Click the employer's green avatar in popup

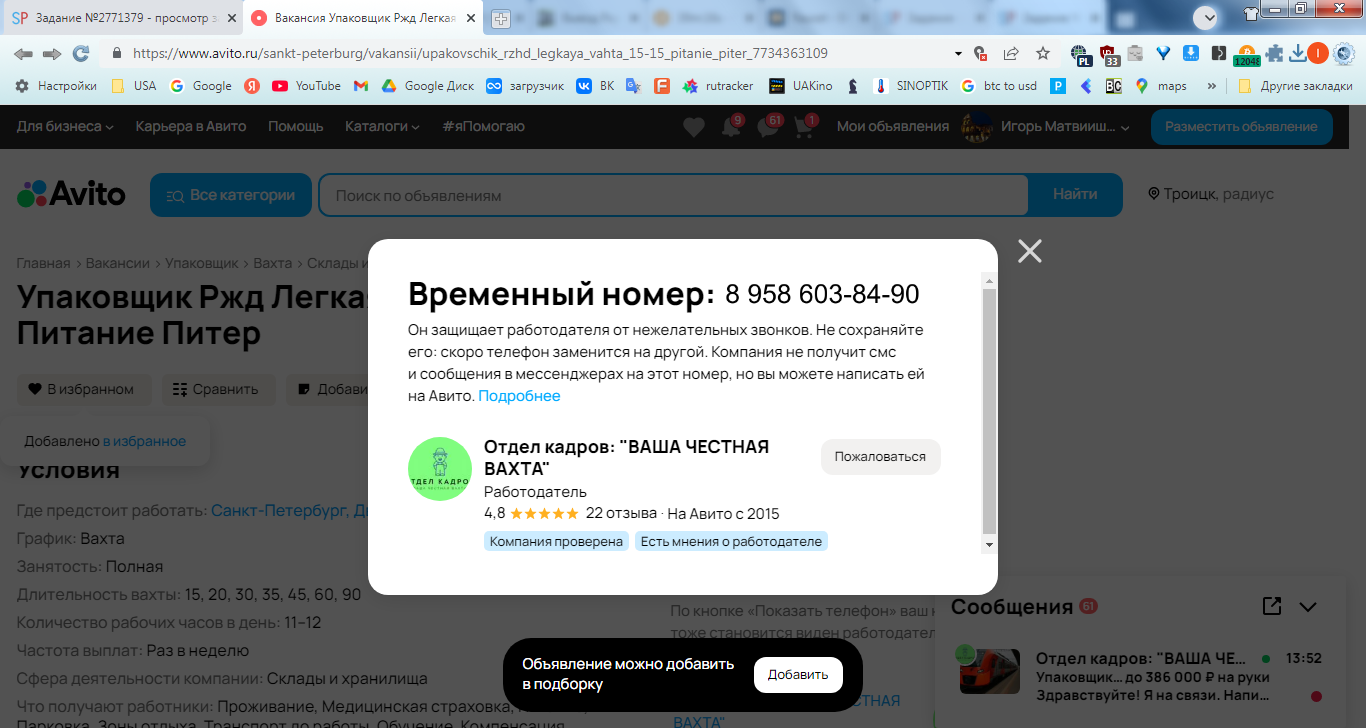coord(440,469)
